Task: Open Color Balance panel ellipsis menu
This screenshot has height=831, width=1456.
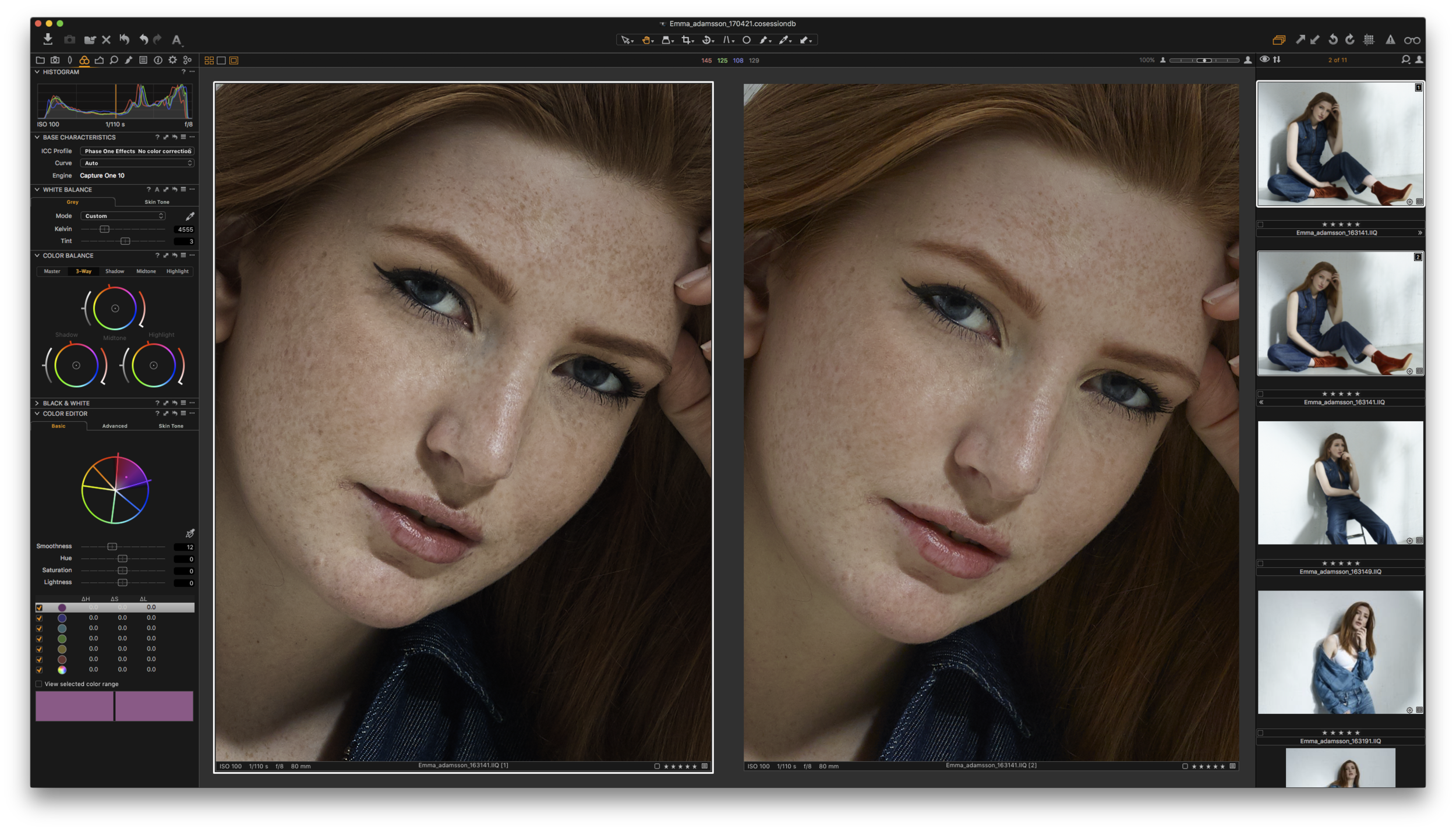Action: pyautogui.click(x=192, y=256)
